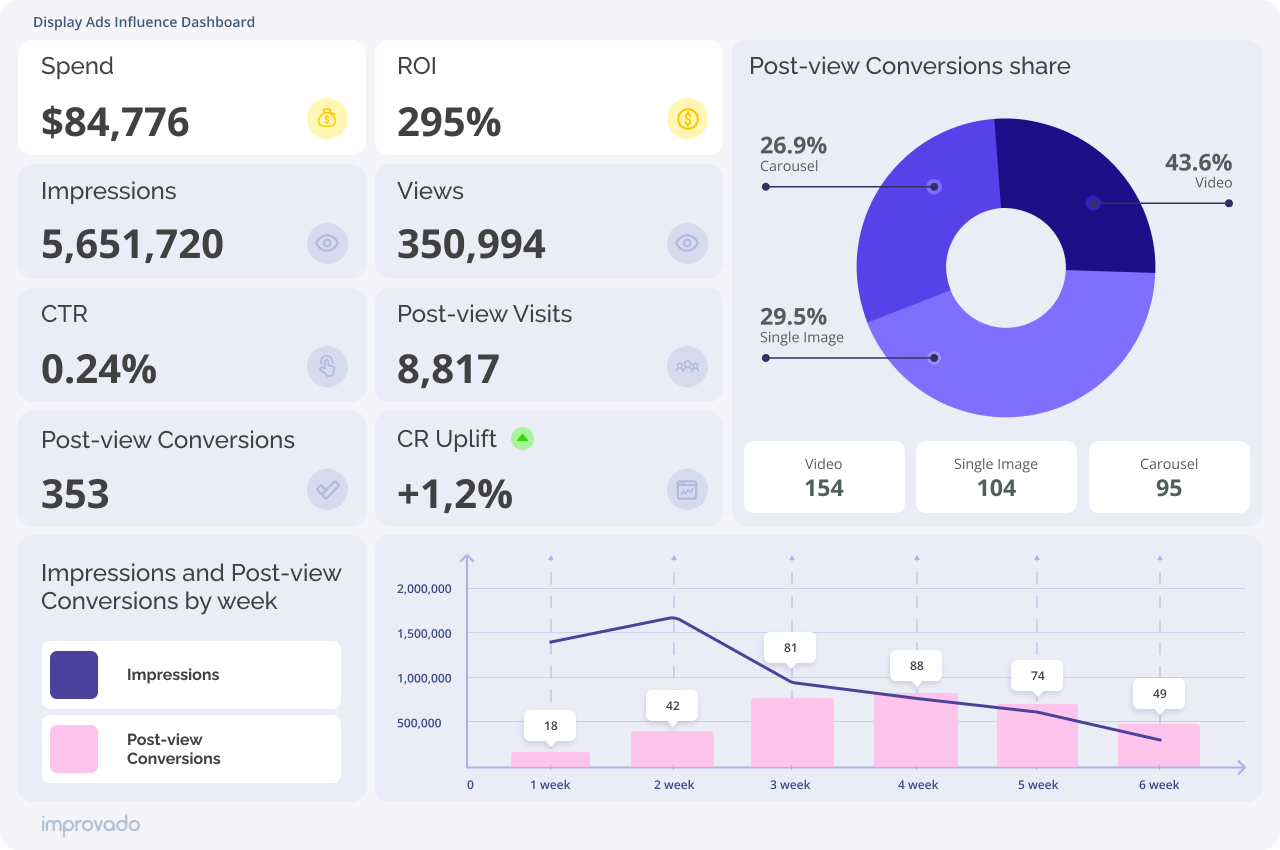The width and height of the screenshot is (1280, 850).
Task: Click the purple Impressions legend color swatch
Action: pyautogui.click(x=73, y=675)
